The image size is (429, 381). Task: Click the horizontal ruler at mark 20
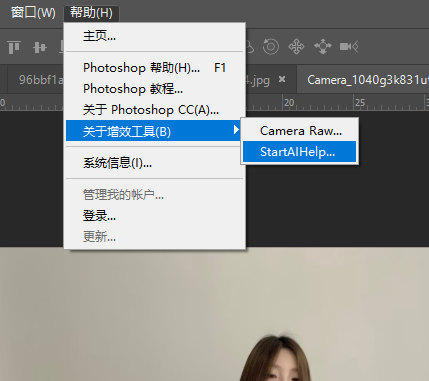(289, 103)
